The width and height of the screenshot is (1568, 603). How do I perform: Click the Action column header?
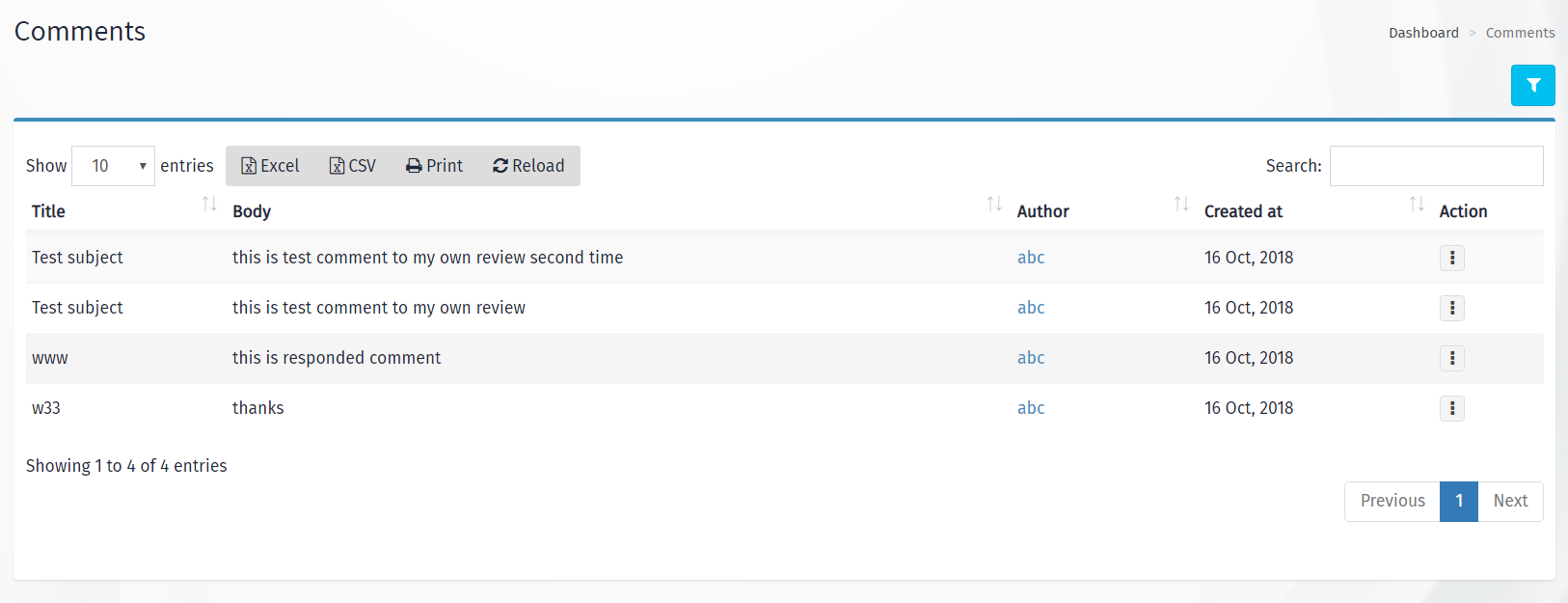point(1463,211)
